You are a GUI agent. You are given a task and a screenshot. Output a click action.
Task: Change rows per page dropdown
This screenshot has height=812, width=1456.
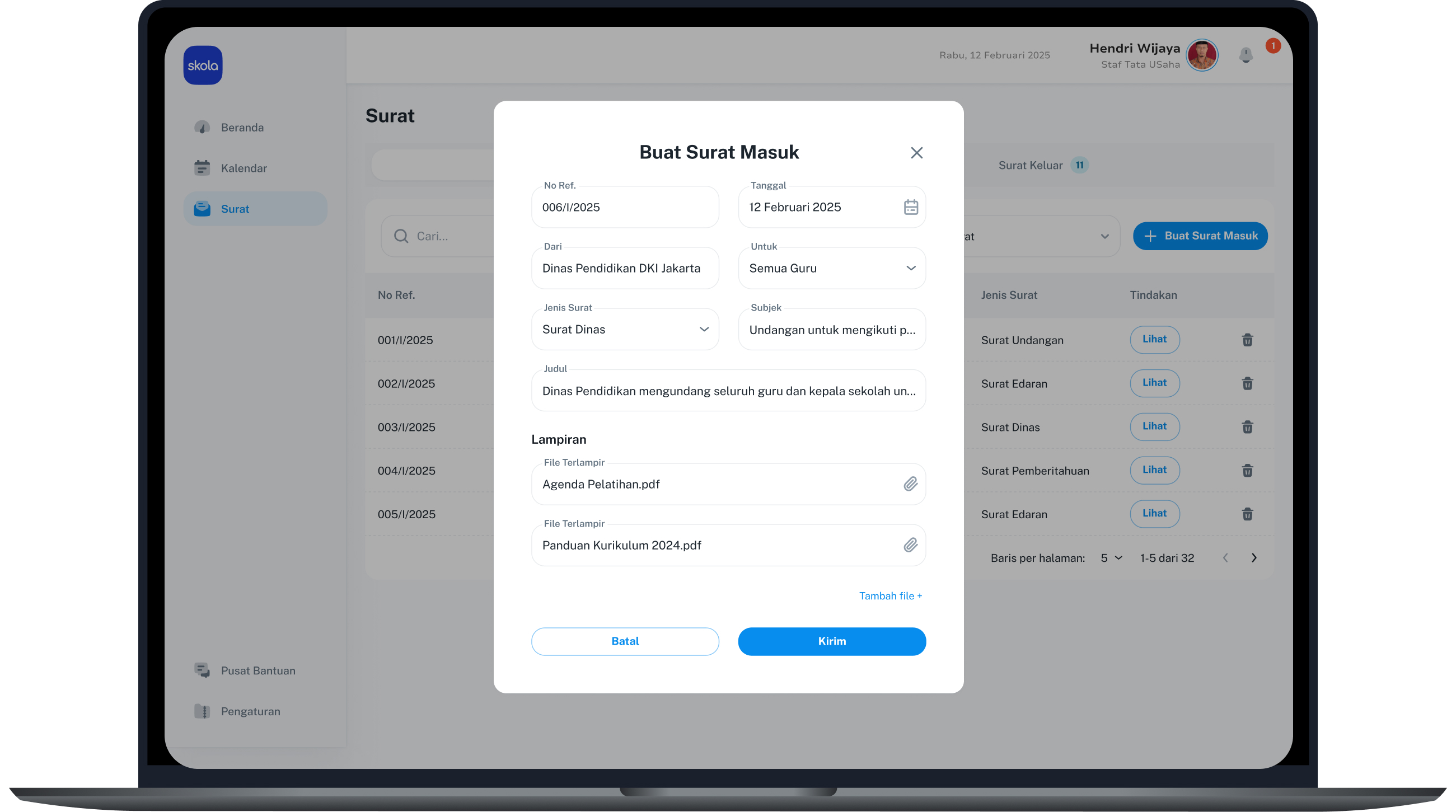[1111, 558]
